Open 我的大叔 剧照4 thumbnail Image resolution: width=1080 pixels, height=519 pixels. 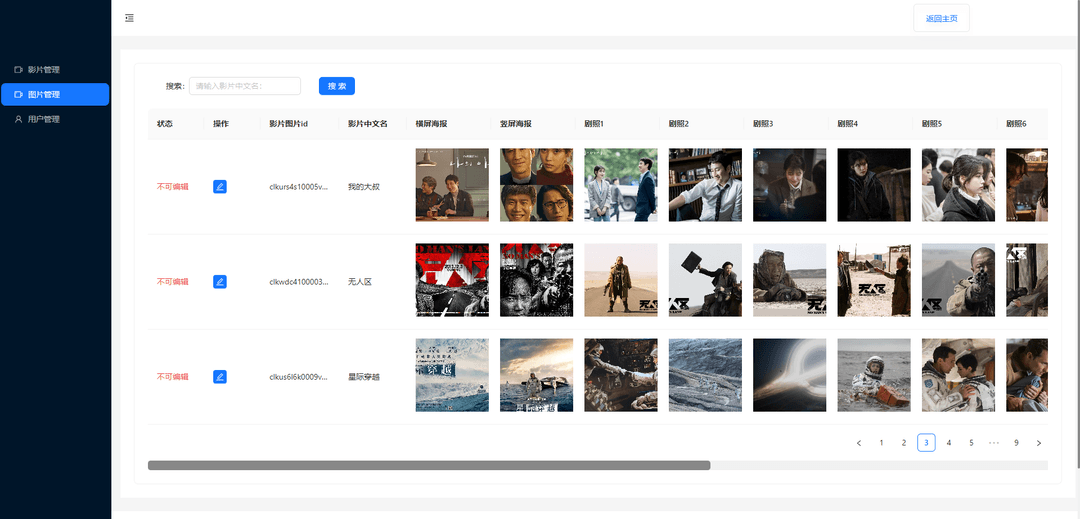[x=874, y=185]
